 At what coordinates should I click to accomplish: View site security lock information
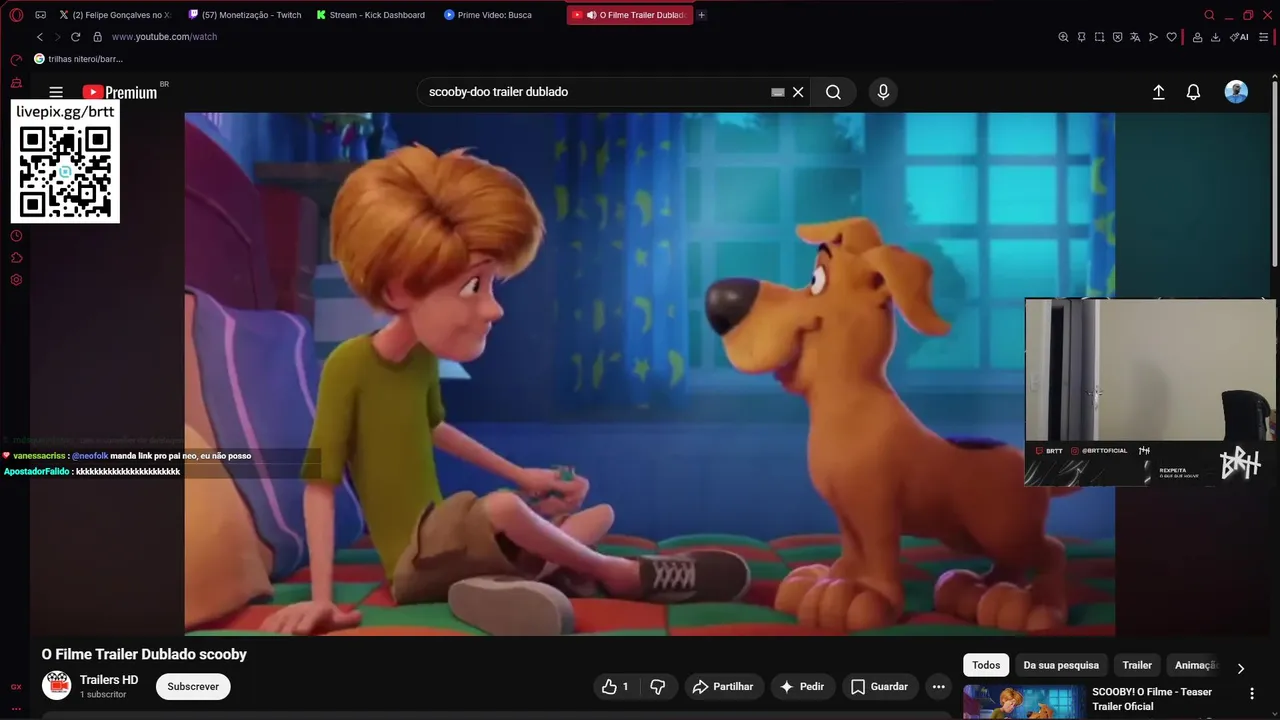click(x=97, y=37)
